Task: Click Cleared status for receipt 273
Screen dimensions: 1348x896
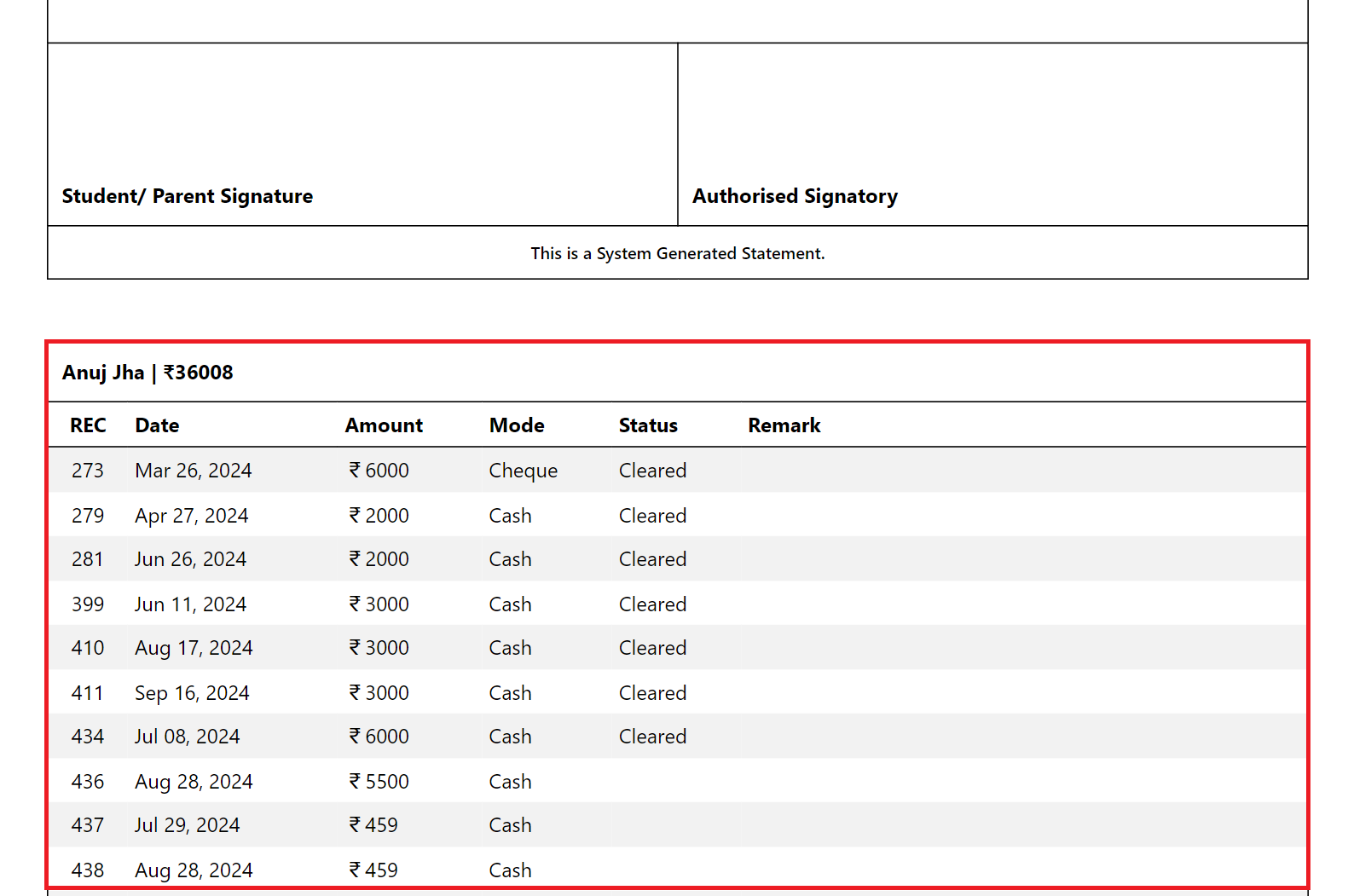Action: (653, 471)
